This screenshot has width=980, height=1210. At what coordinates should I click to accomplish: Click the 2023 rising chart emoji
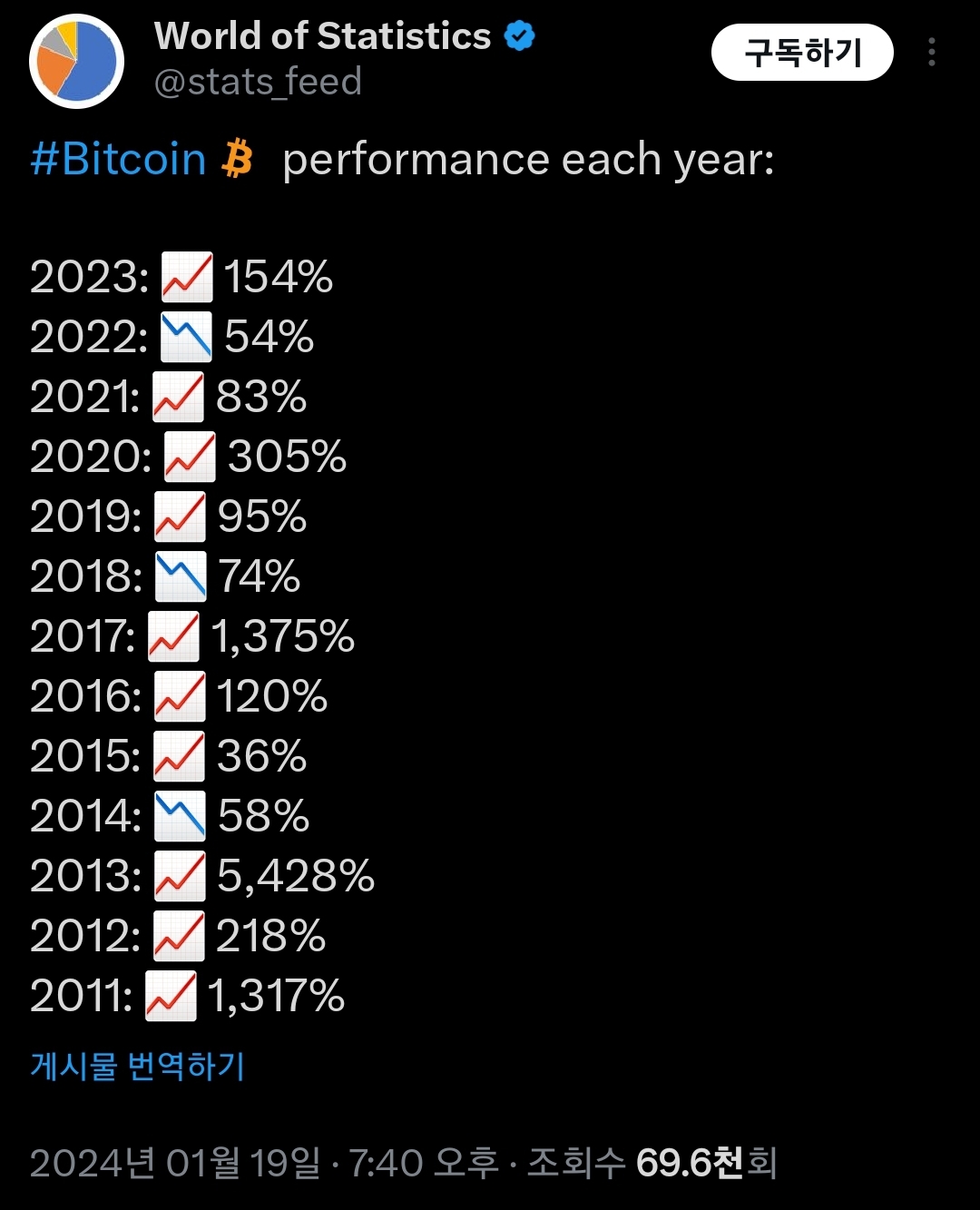click(x=187, y=277)
